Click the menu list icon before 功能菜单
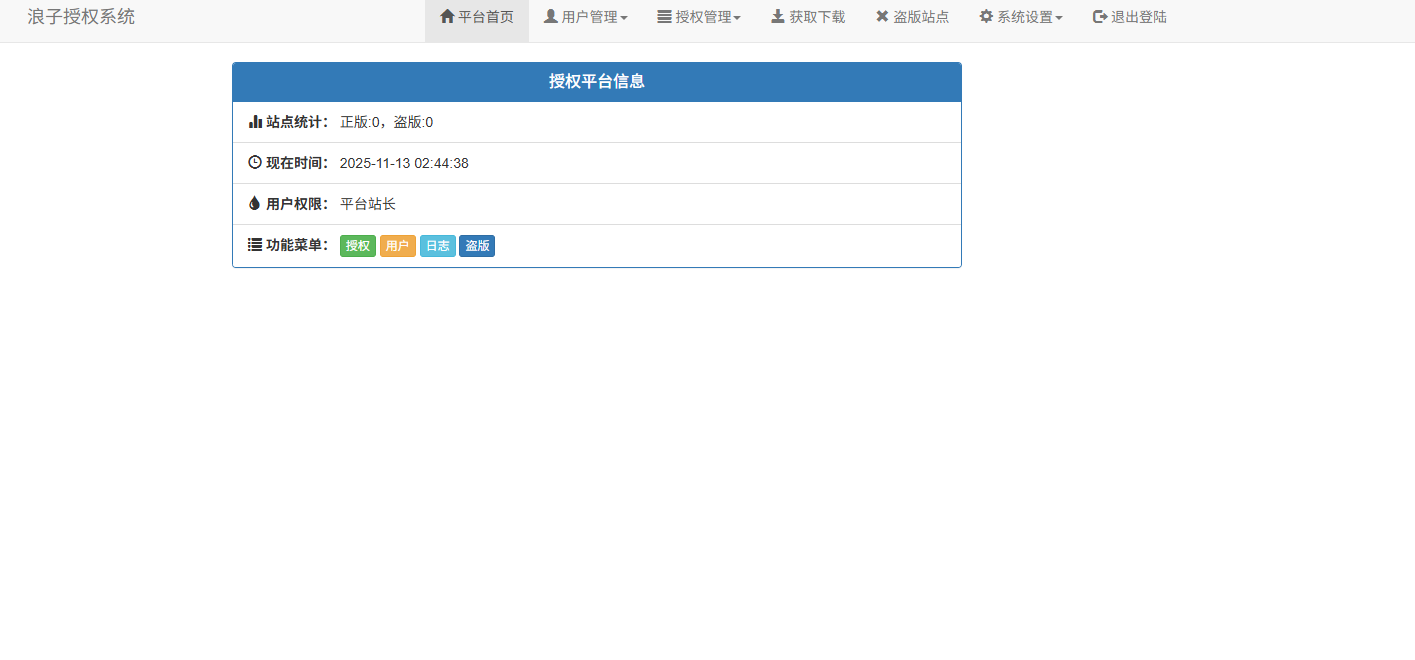 [255, 244]
